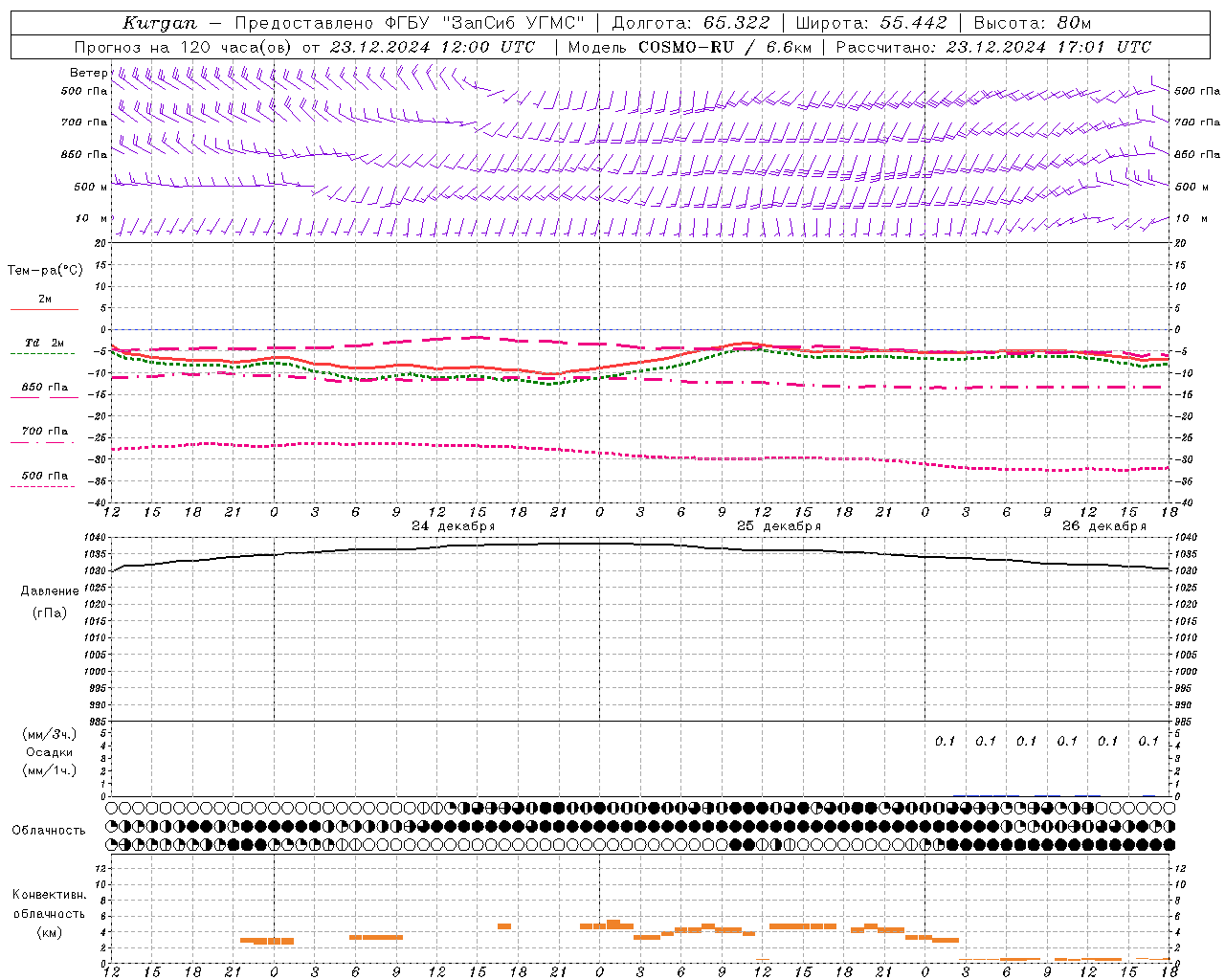Select the forecast start "23.12.2024 12:00 UTC"
1225x980 pixels.
(x=433, y=47)
